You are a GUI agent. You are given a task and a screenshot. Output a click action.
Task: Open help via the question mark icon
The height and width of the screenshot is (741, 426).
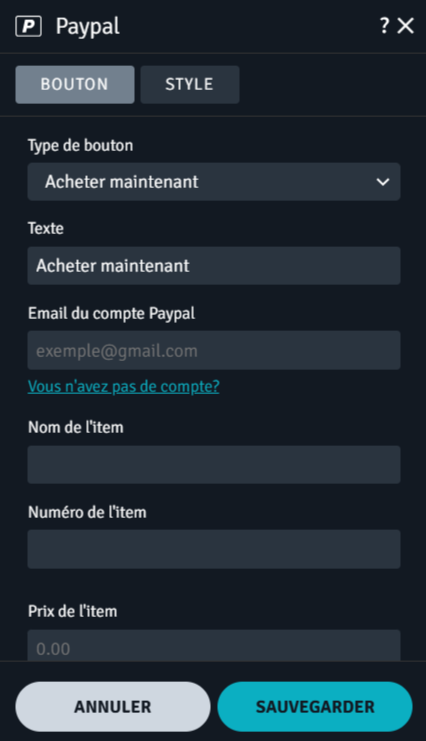tap(384, 26)
